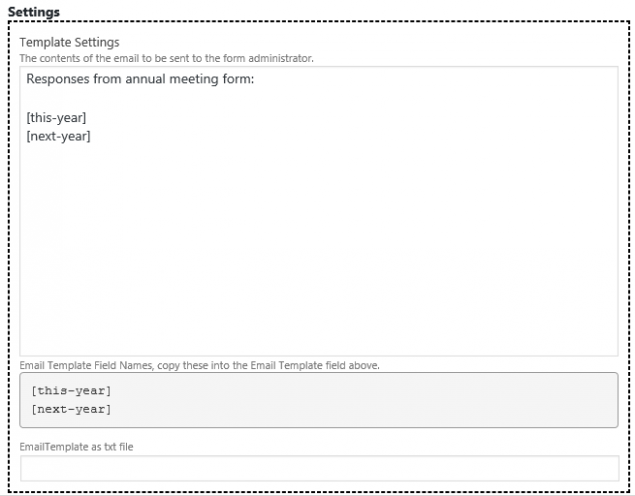Click [next-year] in the field names box
Viewport: 635px width, 496px height.
pos(71,409)
